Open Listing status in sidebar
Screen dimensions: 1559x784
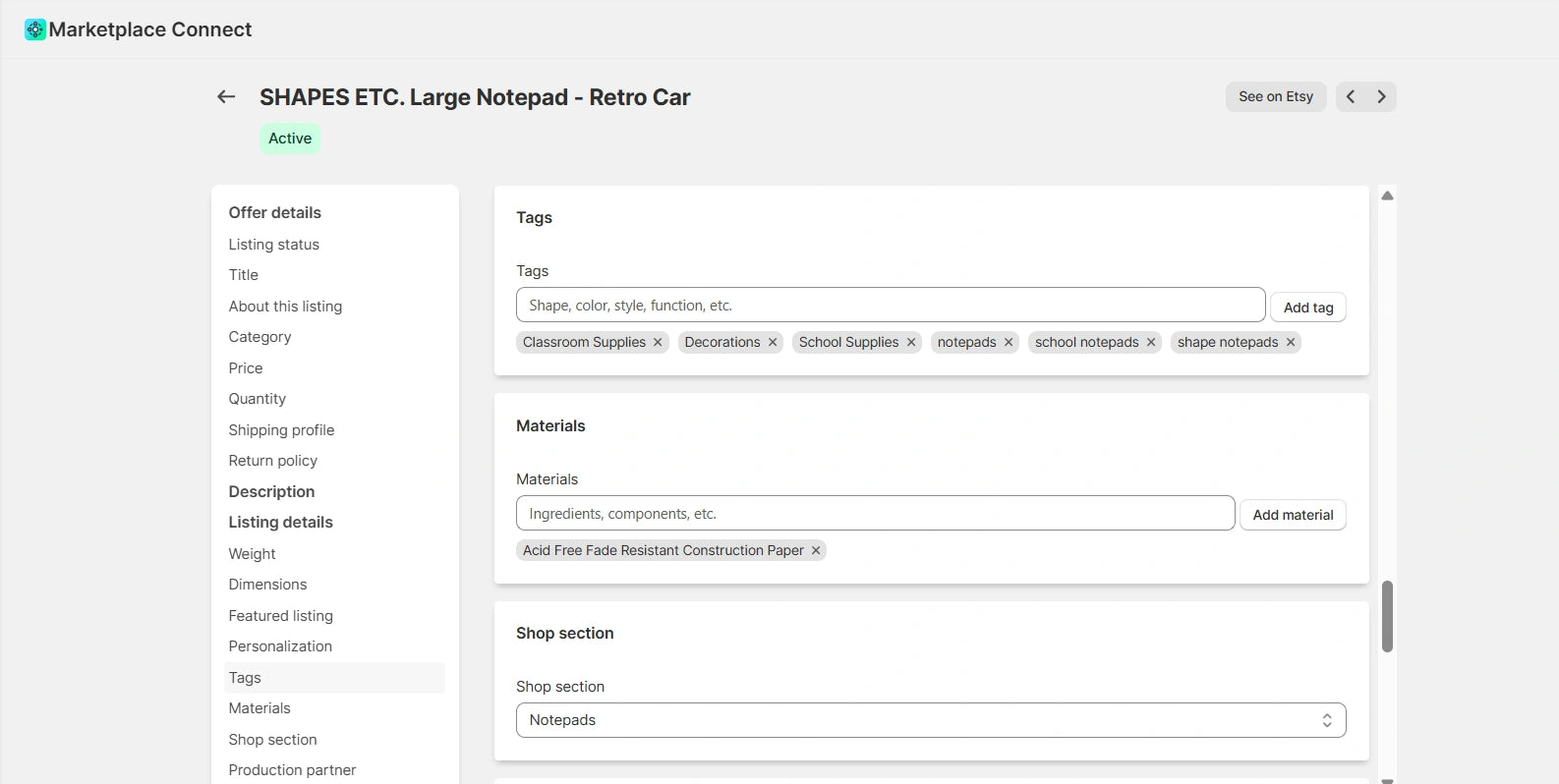pos(274,245)
